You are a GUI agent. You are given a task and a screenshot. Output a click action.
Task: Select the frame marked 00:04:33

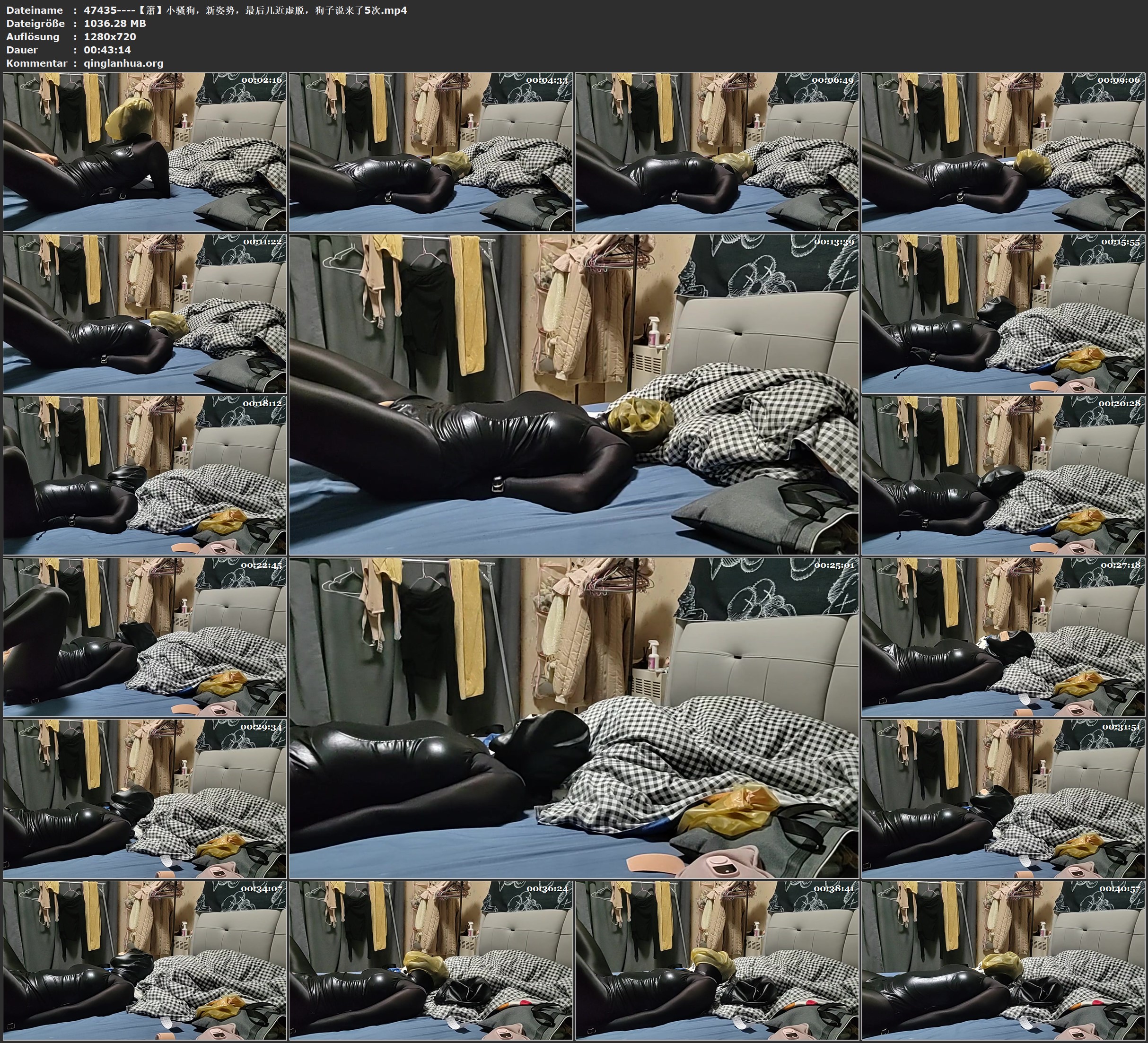tap(430, 151)
